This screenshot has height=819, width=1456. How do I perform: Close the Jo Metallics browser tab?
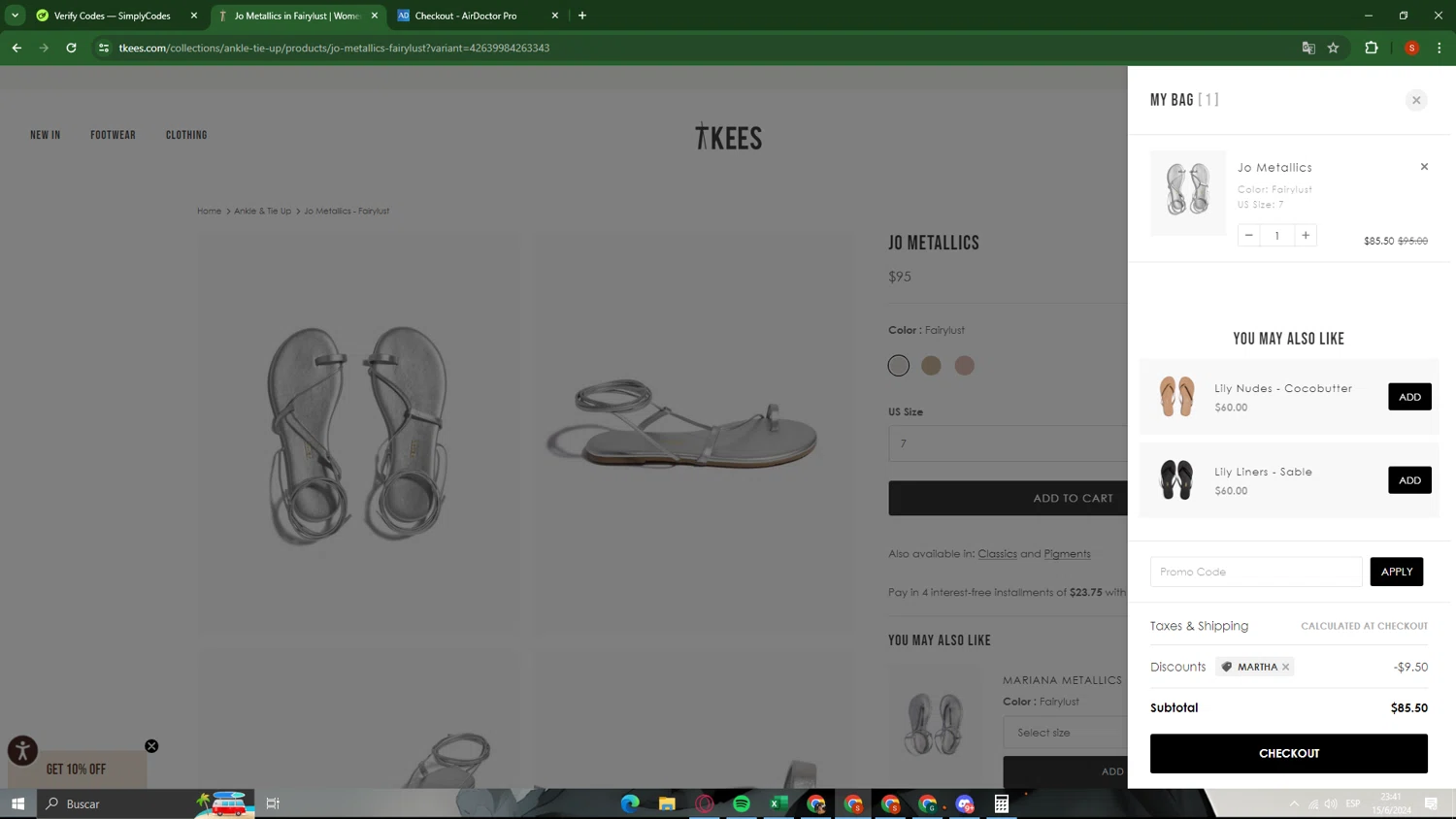375,16
